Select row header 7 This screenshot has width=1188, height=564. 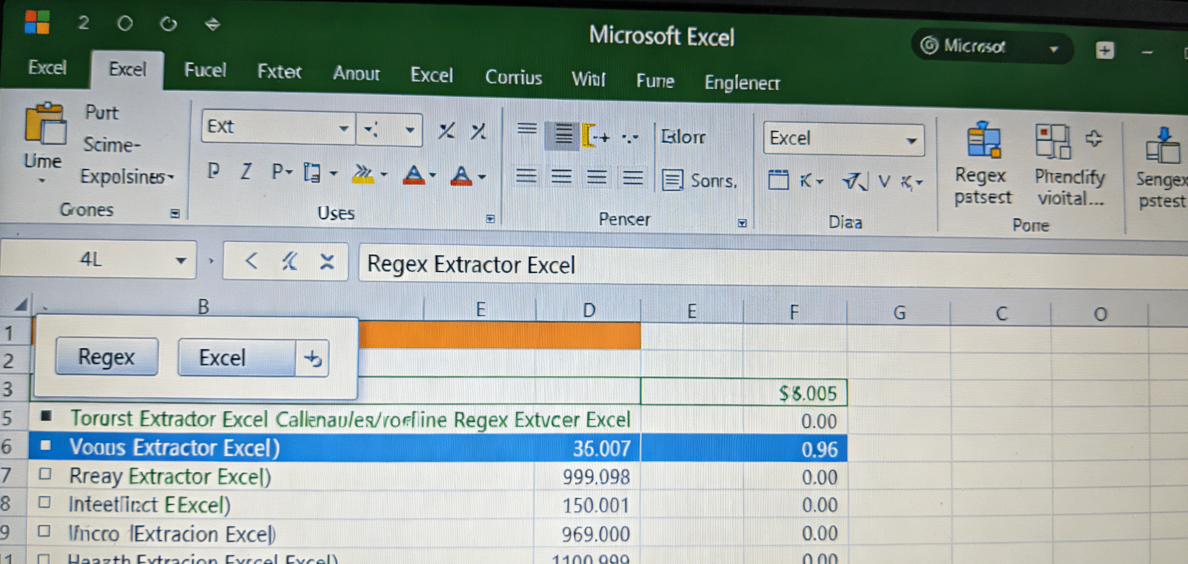7,477
